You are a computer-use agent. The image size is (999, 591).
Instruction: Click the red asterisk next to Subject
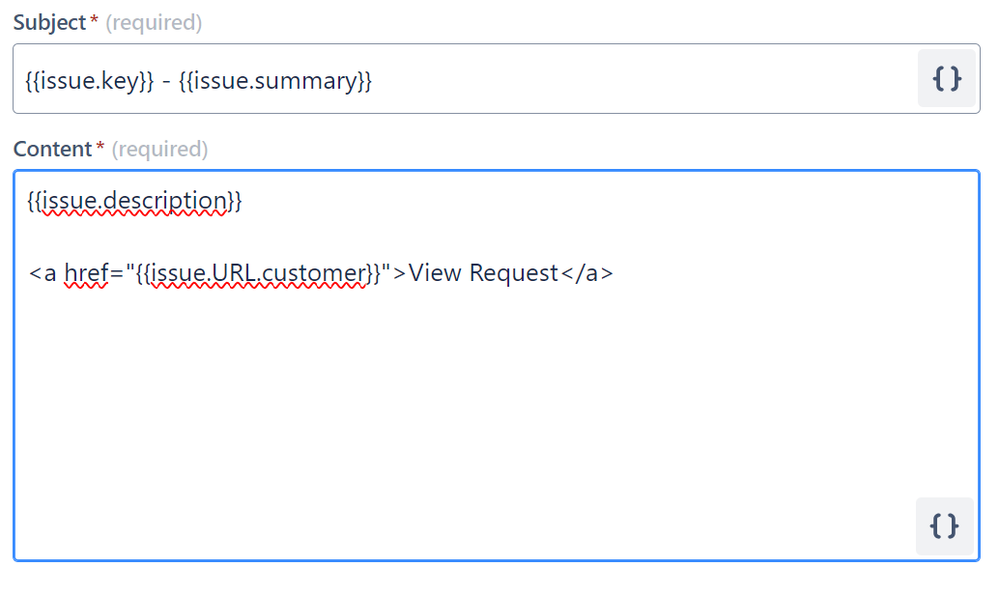pyautogui.click(x=94, y=19)
